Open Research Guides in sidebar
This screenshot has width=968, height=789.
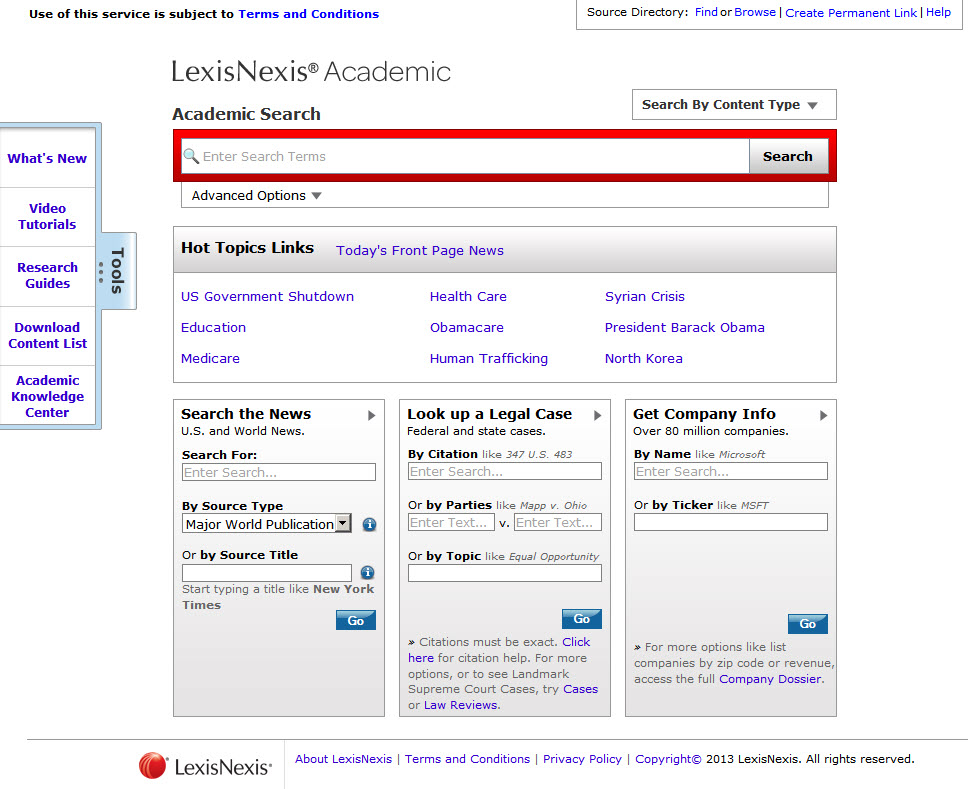pyautogui.click(x=48, y=275)
